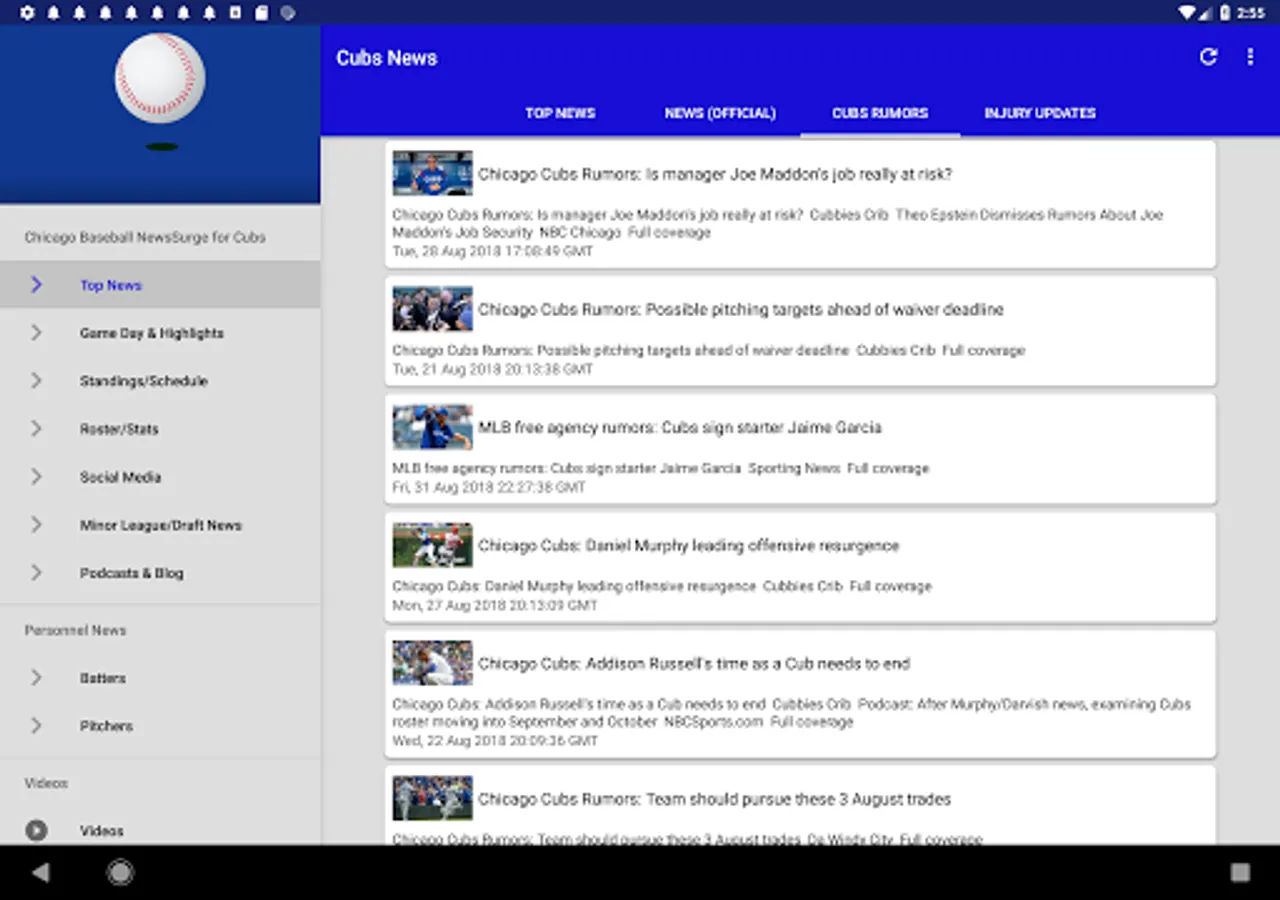Tap Android recent apps square button
1280x900 pixels.
pyautogui.click(x=1240, y=873)
